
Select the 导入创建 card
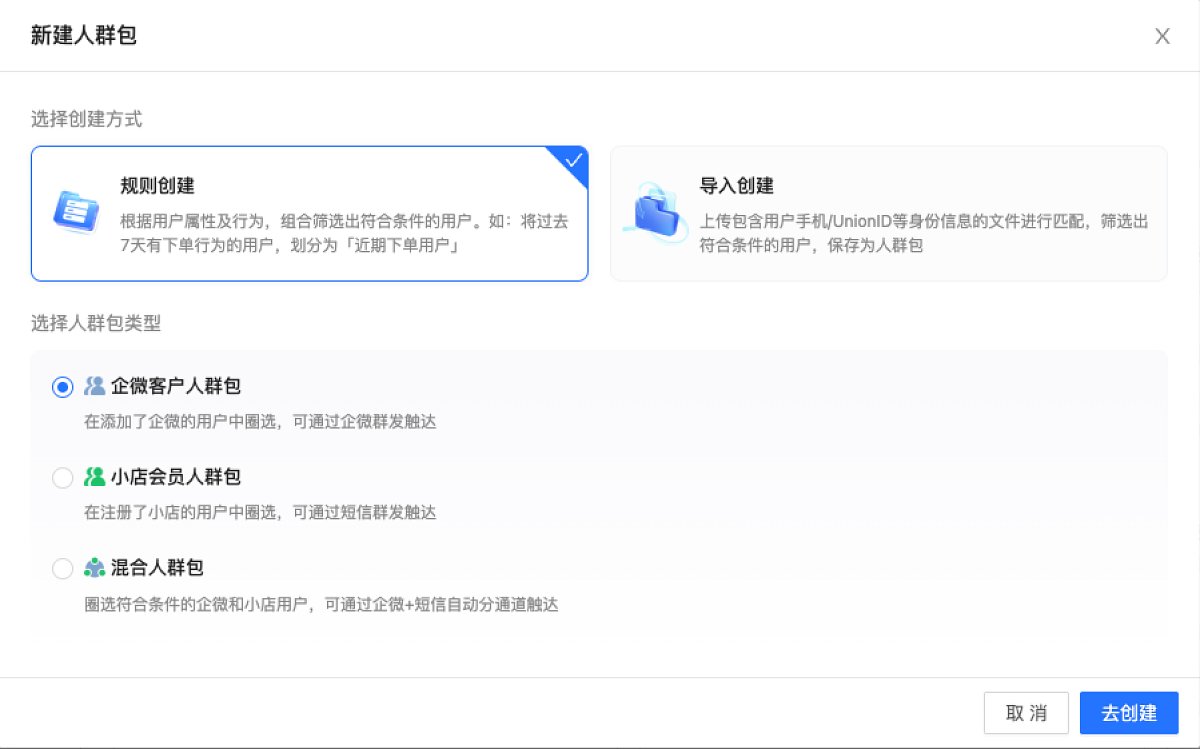click(889, 214)
